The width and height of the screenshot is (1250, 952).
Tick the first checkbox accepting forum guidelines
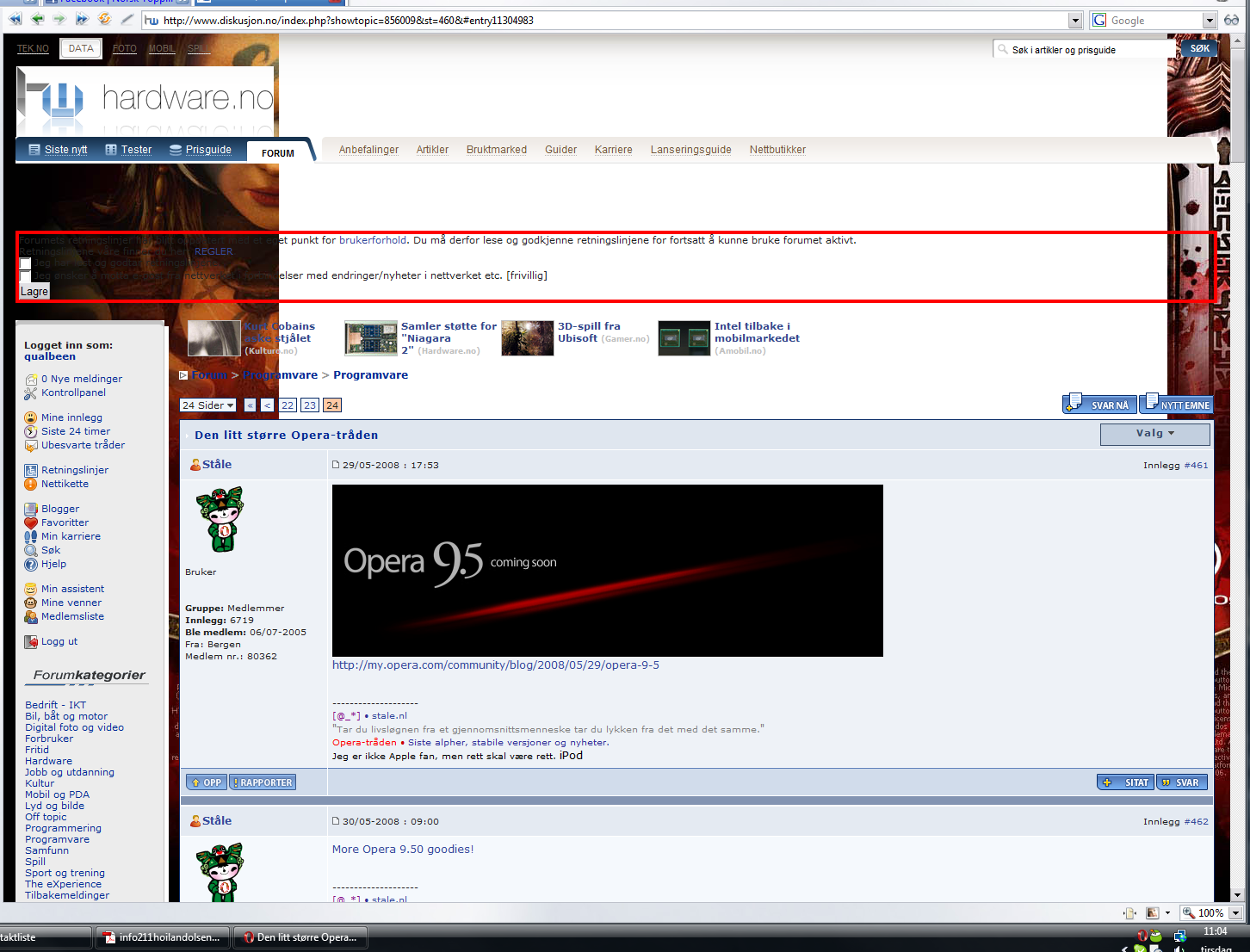(x=25, y=263)
